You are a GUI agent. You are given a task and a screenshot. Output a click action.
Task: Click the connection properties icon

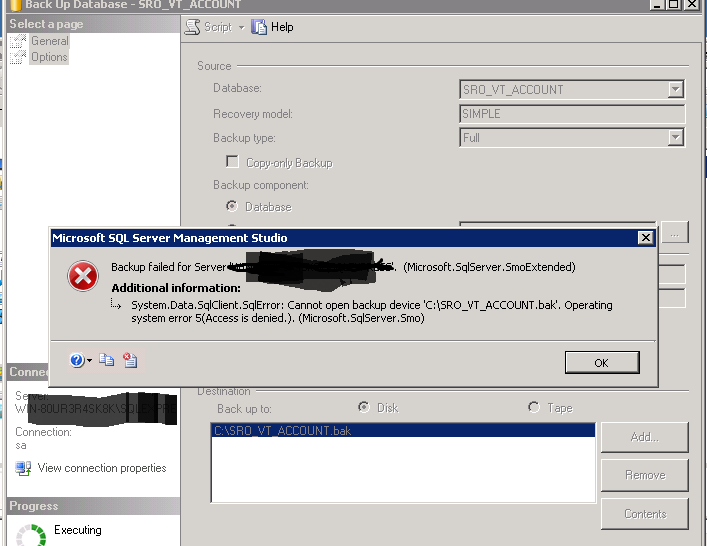(x=23, y=468)
